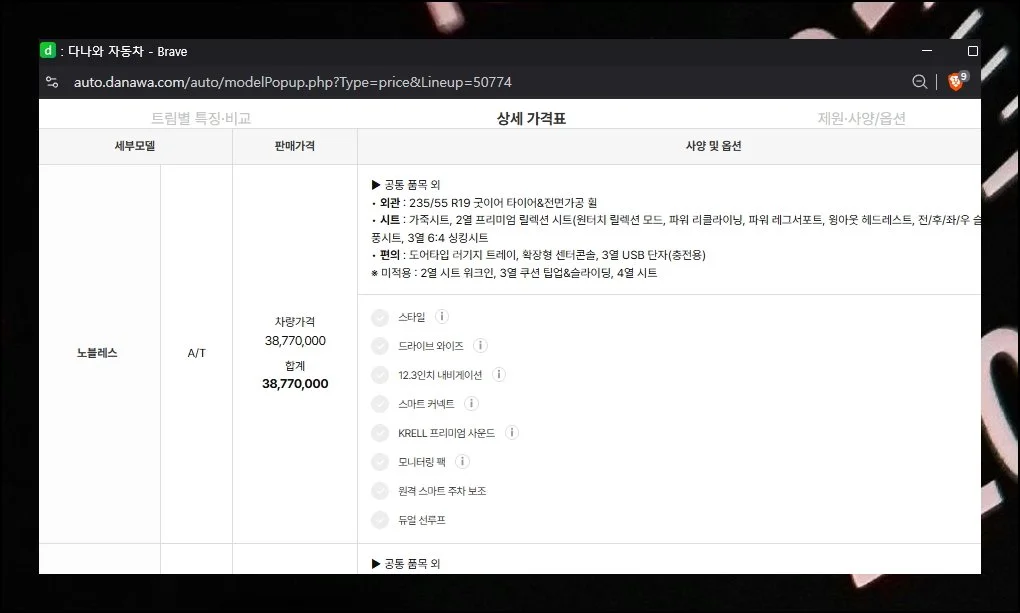This screenshot has height=613, width=1020.
Task: Open the 모니터링 팩 info icon
Action: click(x=462, y=462)
